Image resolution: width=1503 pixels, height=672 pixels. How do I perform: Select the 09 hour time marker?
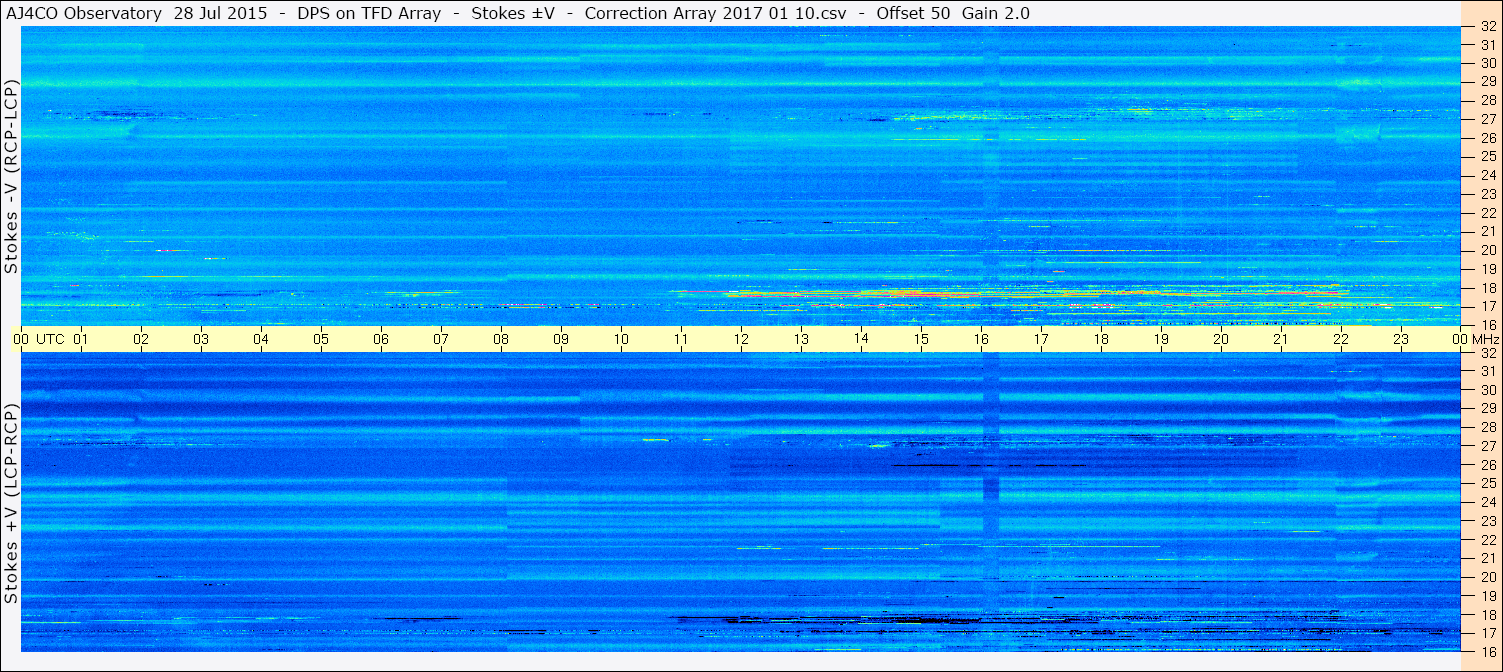(561, 340)
